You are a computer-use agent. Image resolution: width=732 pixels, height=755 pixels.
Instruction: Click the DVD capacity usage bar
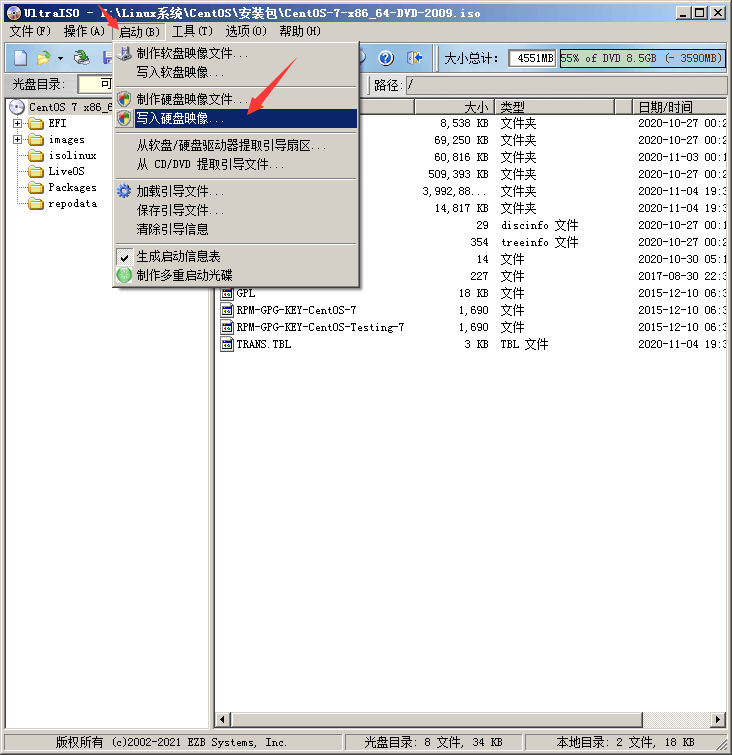pos(642,58)
